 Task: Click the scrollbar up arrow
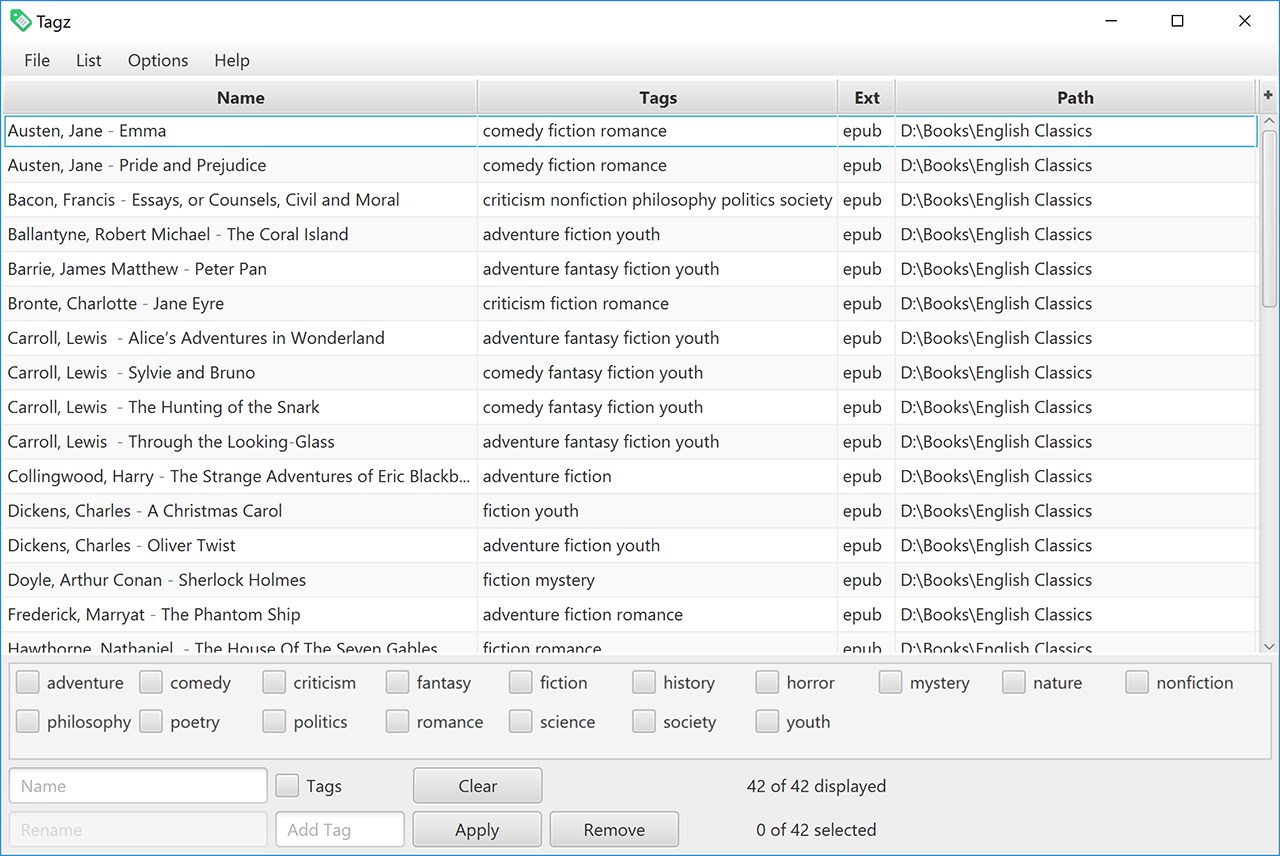(x=1269, y=122)
